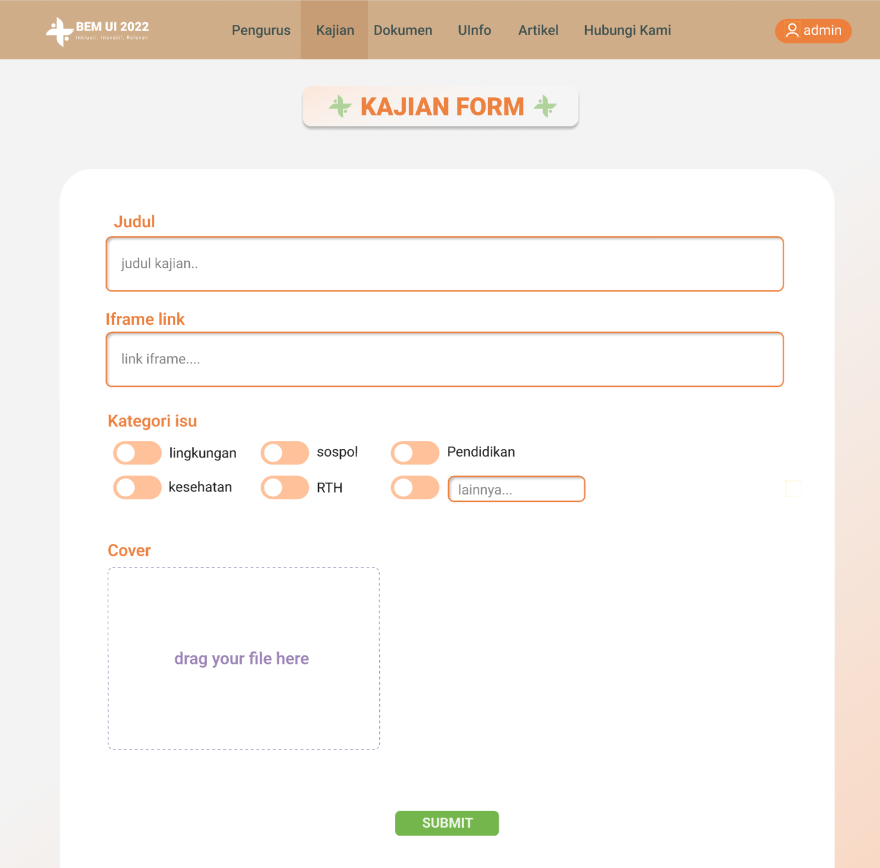
Task: Click the admin user profile icon
Action: click(792, 31)
